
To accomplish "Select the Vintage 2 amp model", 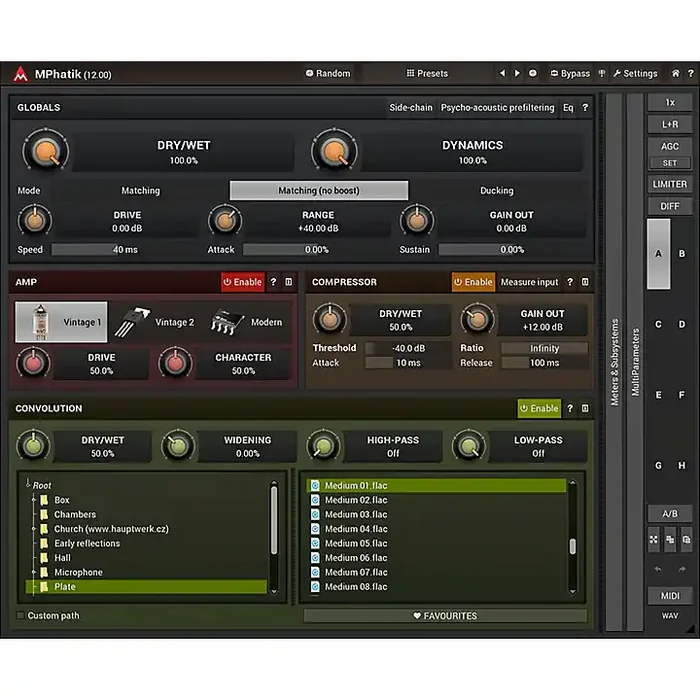I will pyautogui.click(x=154, y=322).
